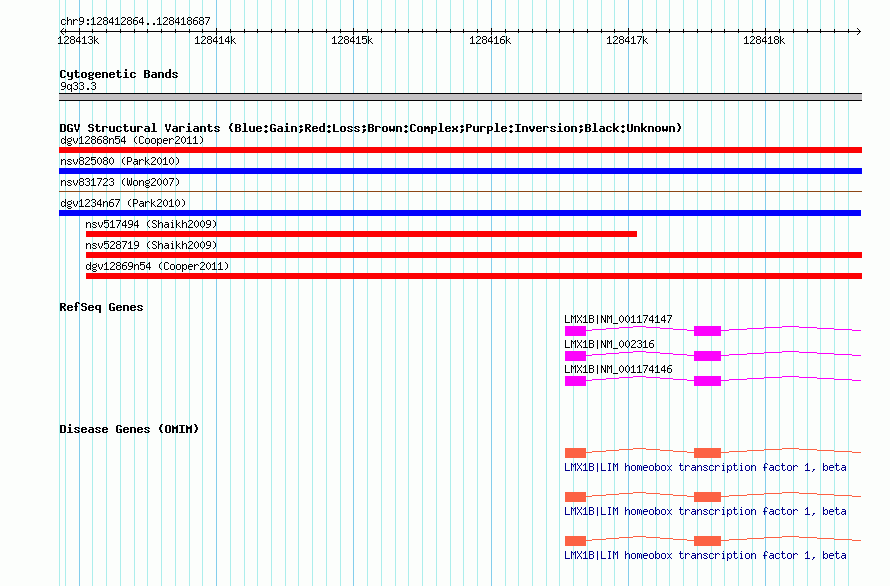Image resolution: width=890 pixels, height=586 pixels.
Task: Open the nsv831723 (Wong2007) label
Action: 120,182
